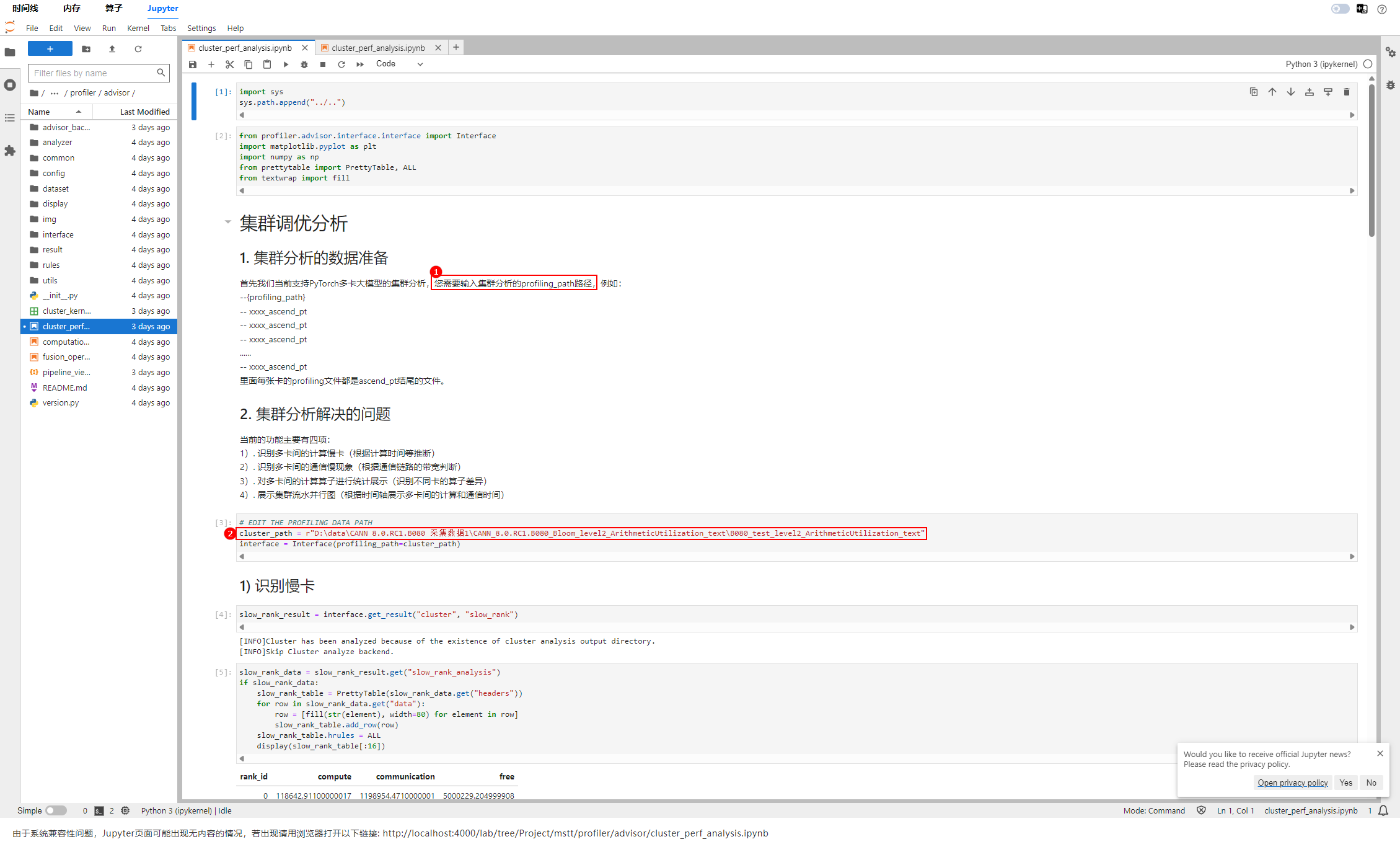The width and height of the screenshot is (1400, 847).
Task: Open the File menu
Action: pyautogui.click(x=32, y=28)
